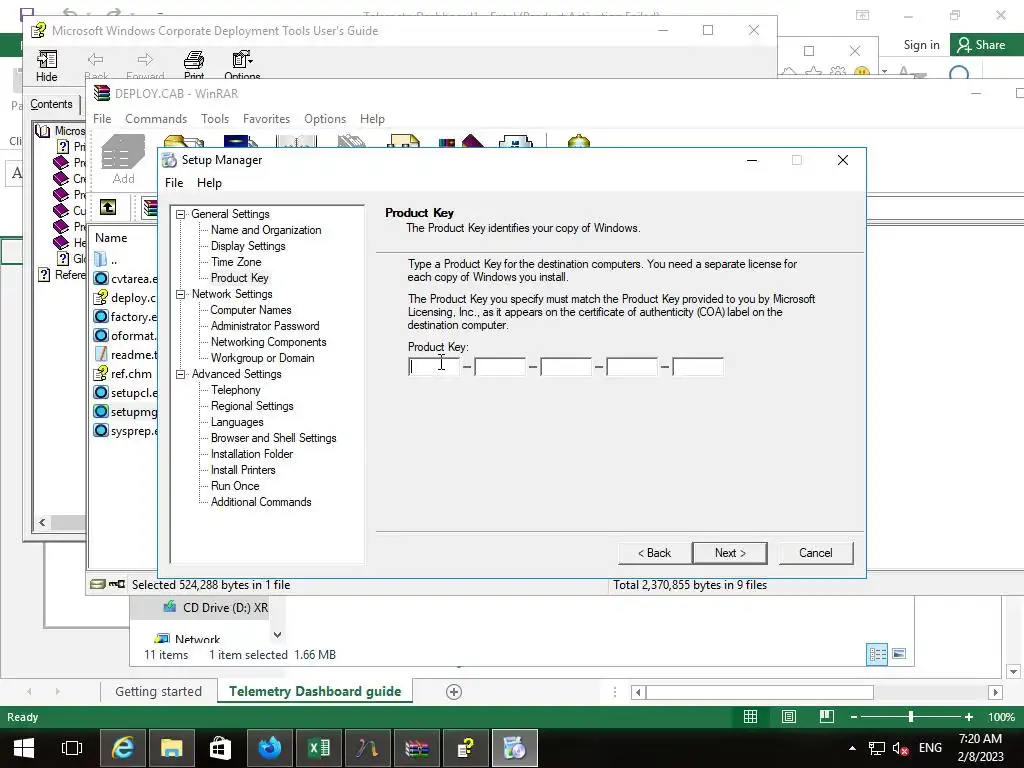Switch Excel to Page Layout view

tap(788, 717)
